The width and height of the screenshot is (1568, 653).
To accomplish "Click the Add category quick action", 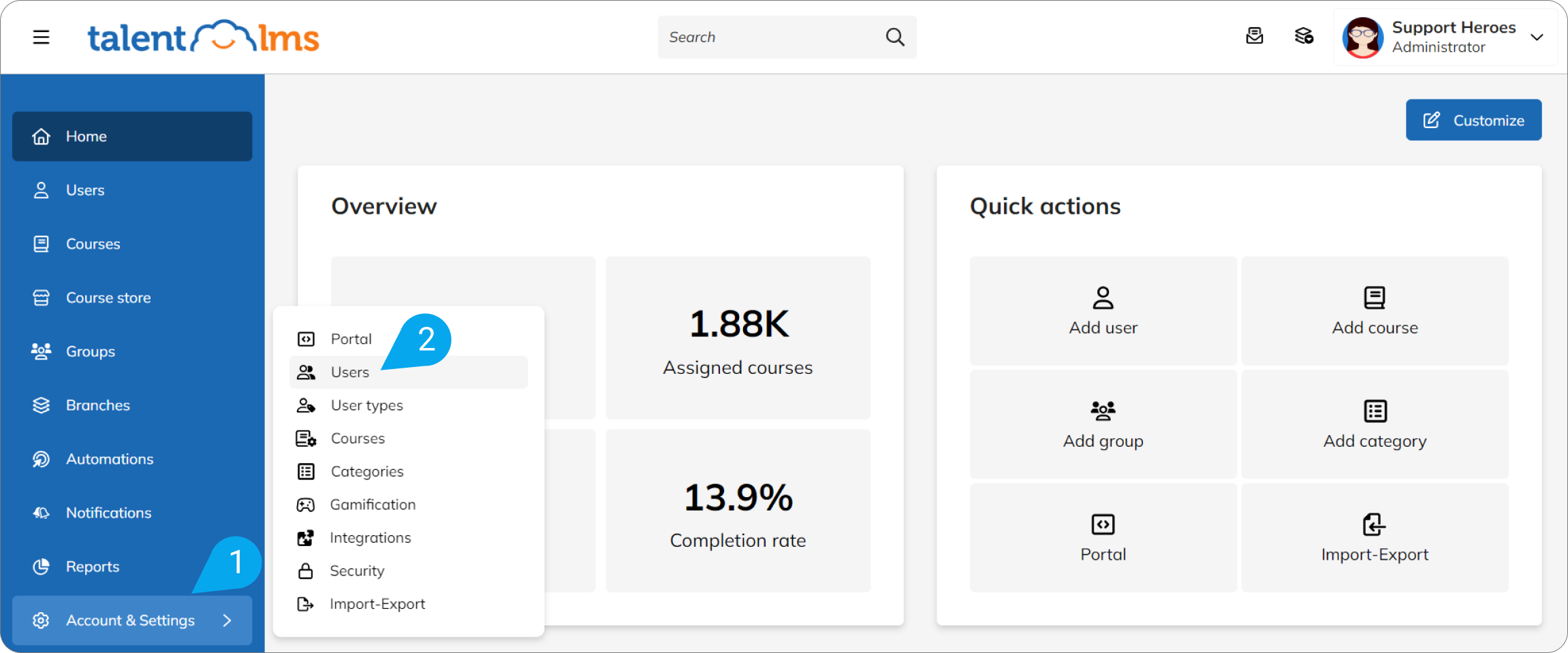I will point(1374,424).
